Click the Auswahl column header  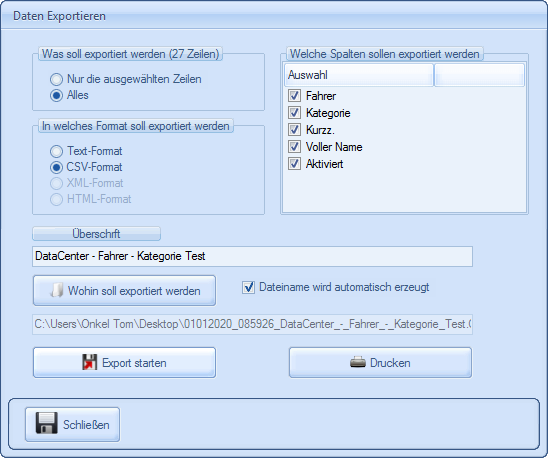359,75
